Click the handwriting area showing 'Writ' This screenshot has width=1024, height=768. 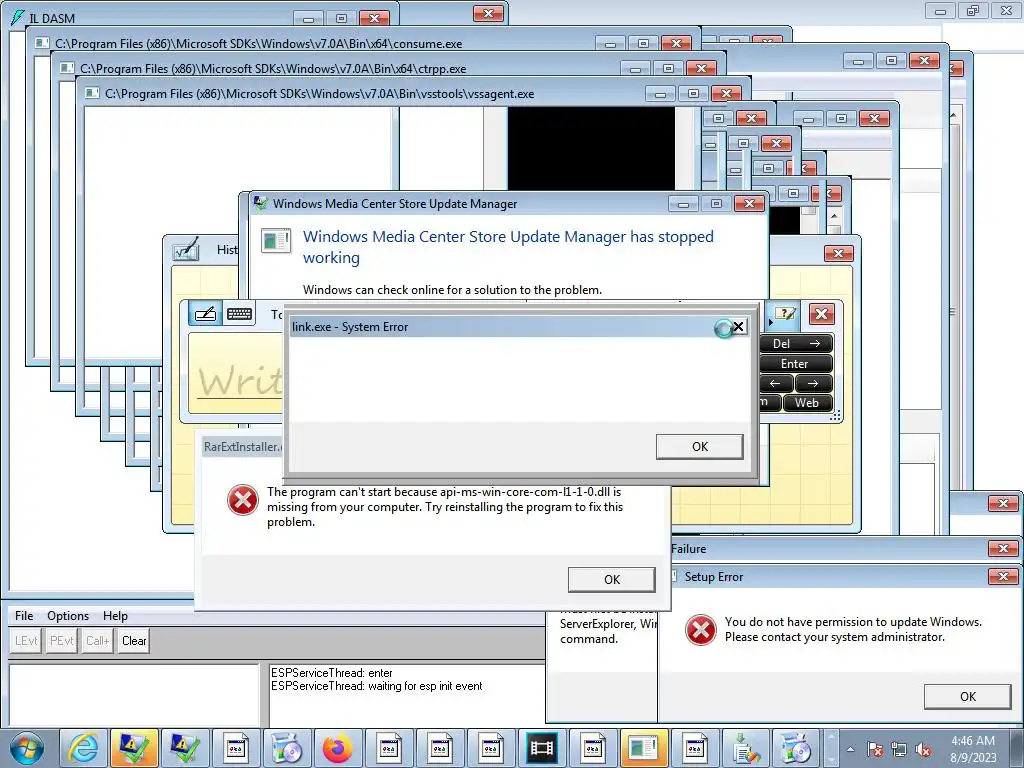click(x=236, y=373)
